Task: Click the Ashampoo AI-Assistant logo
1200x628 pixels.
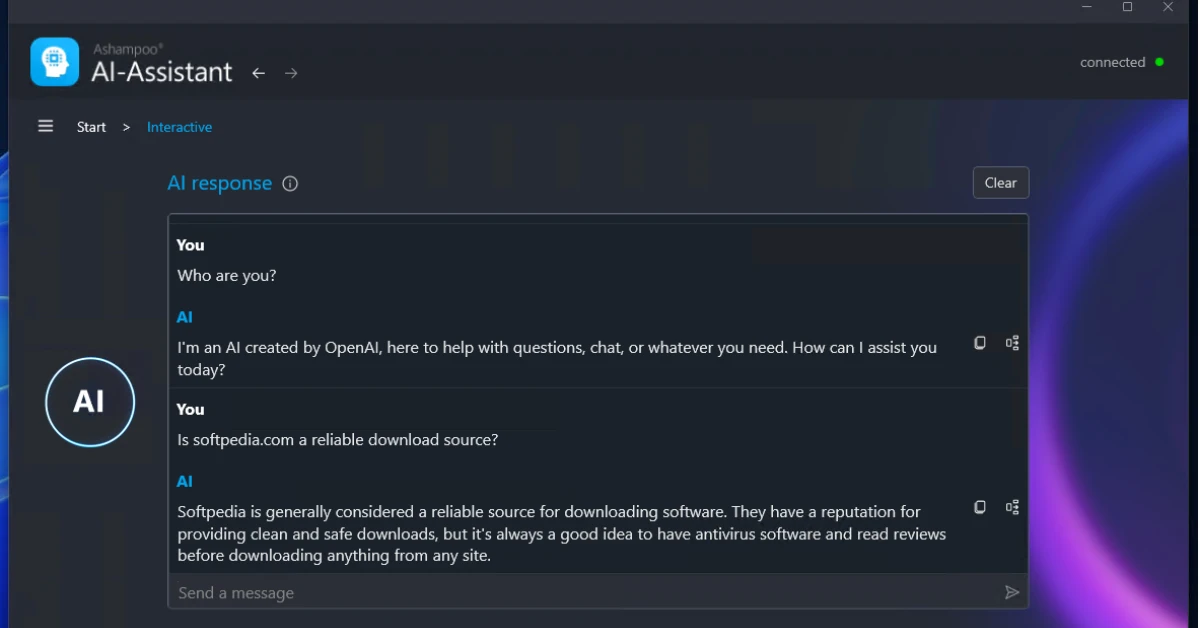Action: coord(54,62)
